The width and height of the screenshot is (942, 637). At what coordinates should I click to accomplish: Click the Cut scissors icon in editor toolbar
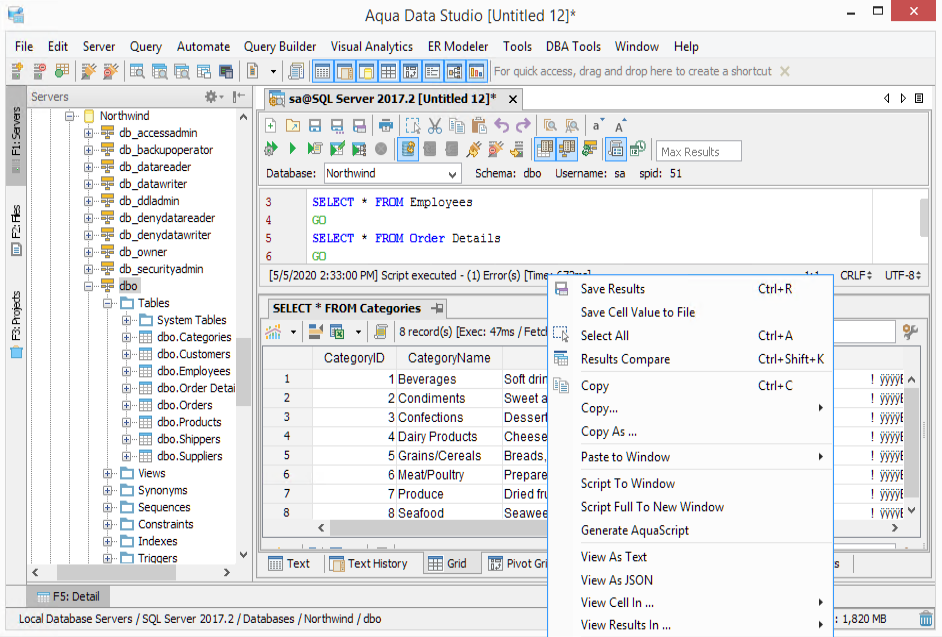[x=434, y=126]
